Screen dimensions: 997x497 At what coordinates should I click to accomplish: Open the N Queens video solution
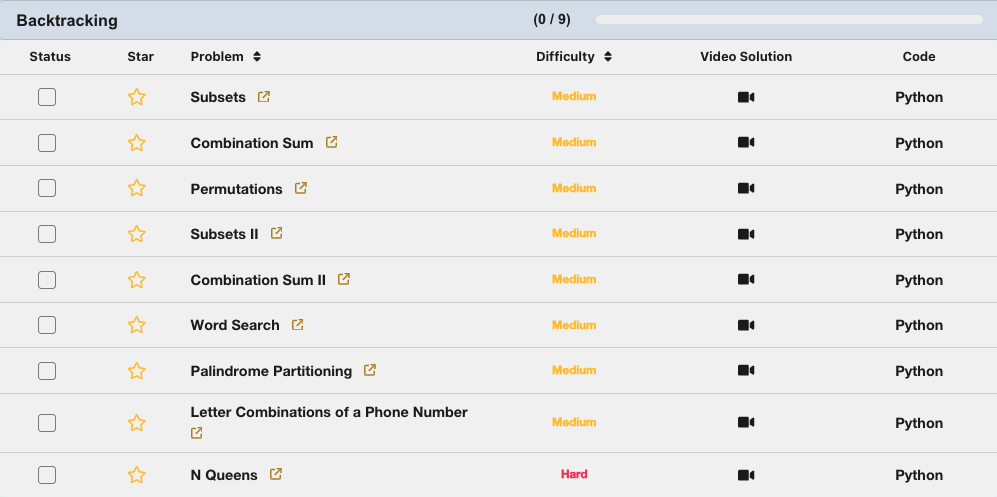click(746, 475)
